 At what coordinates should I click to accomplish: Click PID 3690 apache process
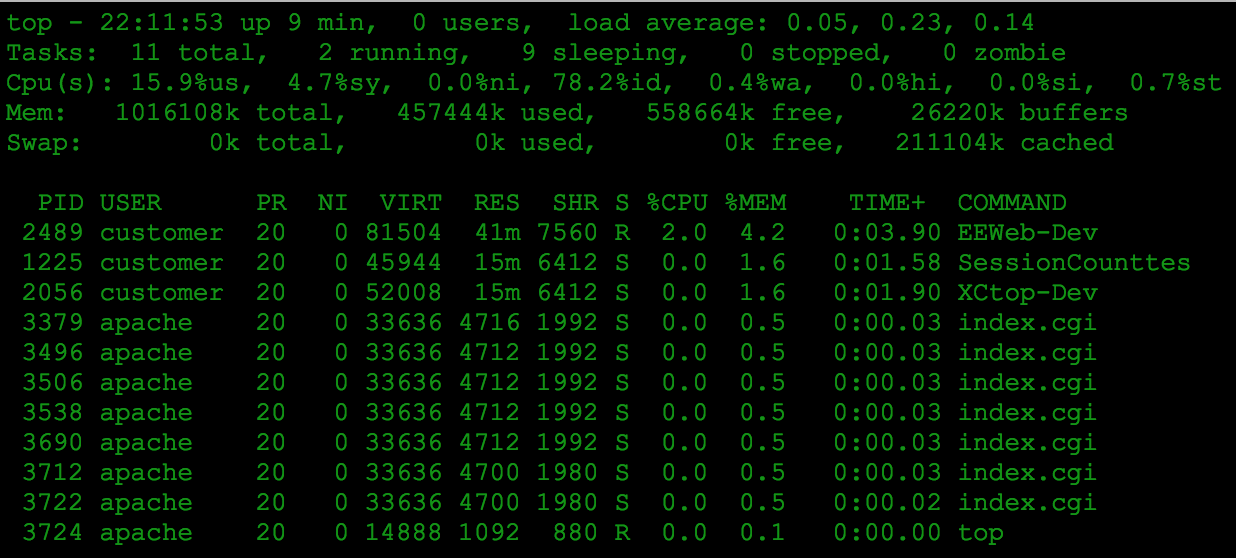click(x=53, y=442)
